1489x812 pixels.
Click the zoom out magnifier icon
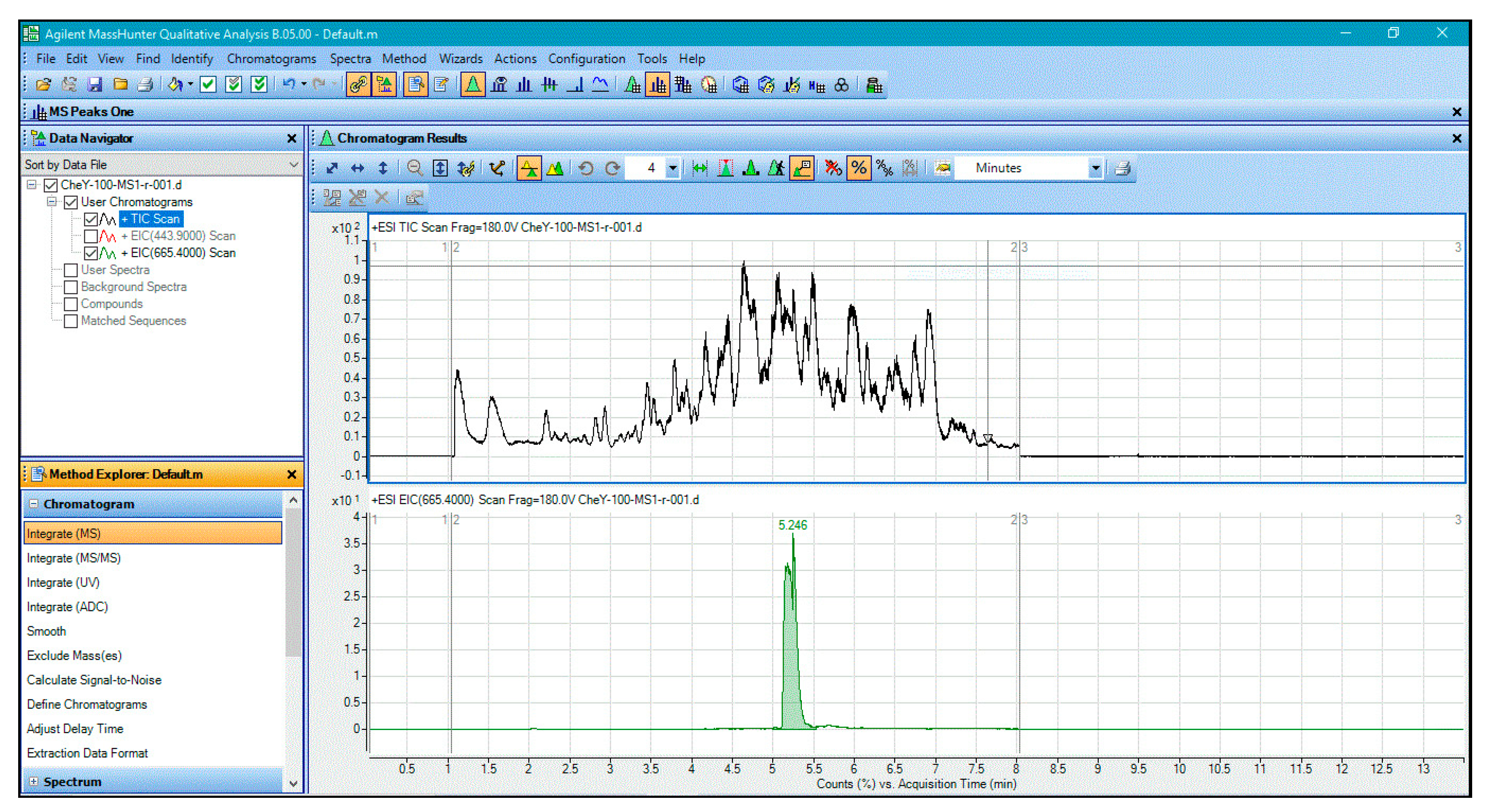[x=414, y=168]
